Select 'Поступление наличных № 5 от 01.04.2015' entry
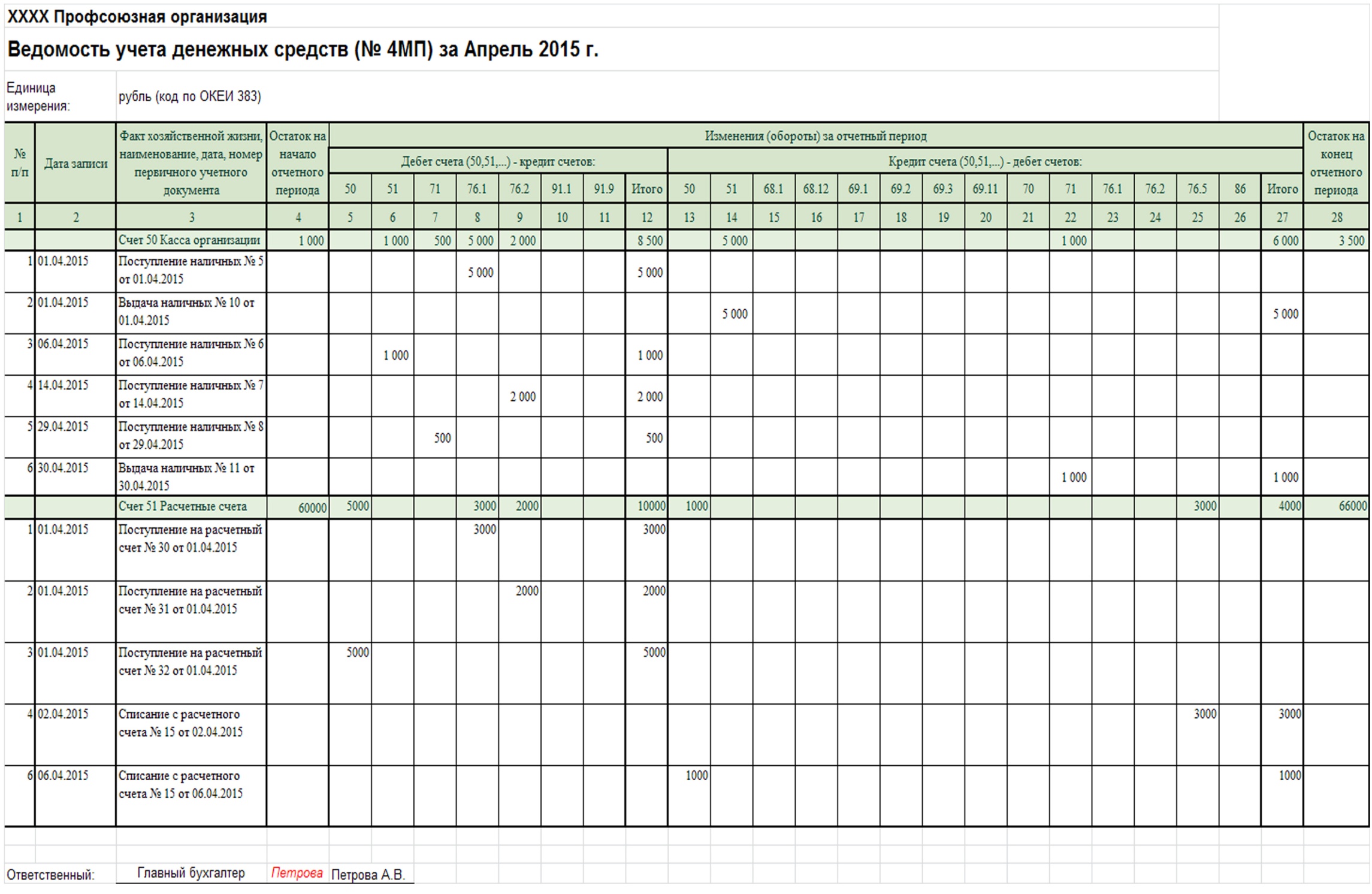The height and width of the screenshot is (894, 1372). point(191,270)
